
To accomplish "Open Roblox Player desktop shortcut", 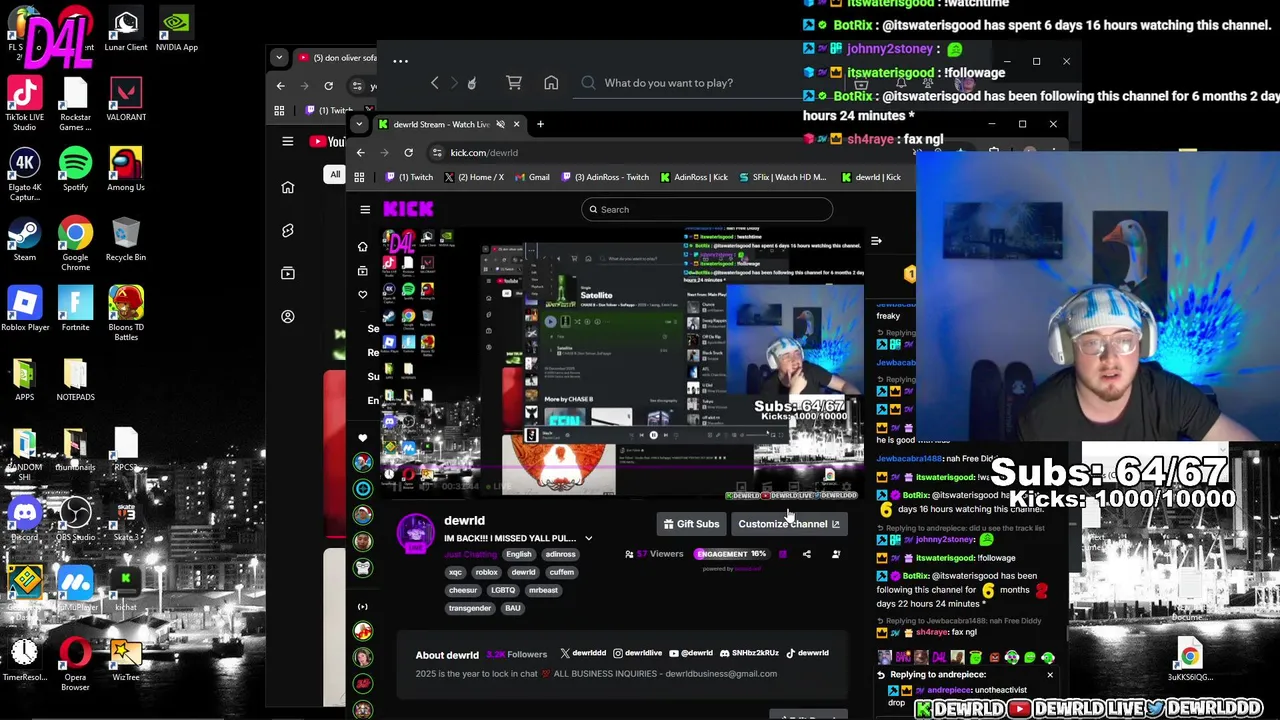I will coord(24,308).
